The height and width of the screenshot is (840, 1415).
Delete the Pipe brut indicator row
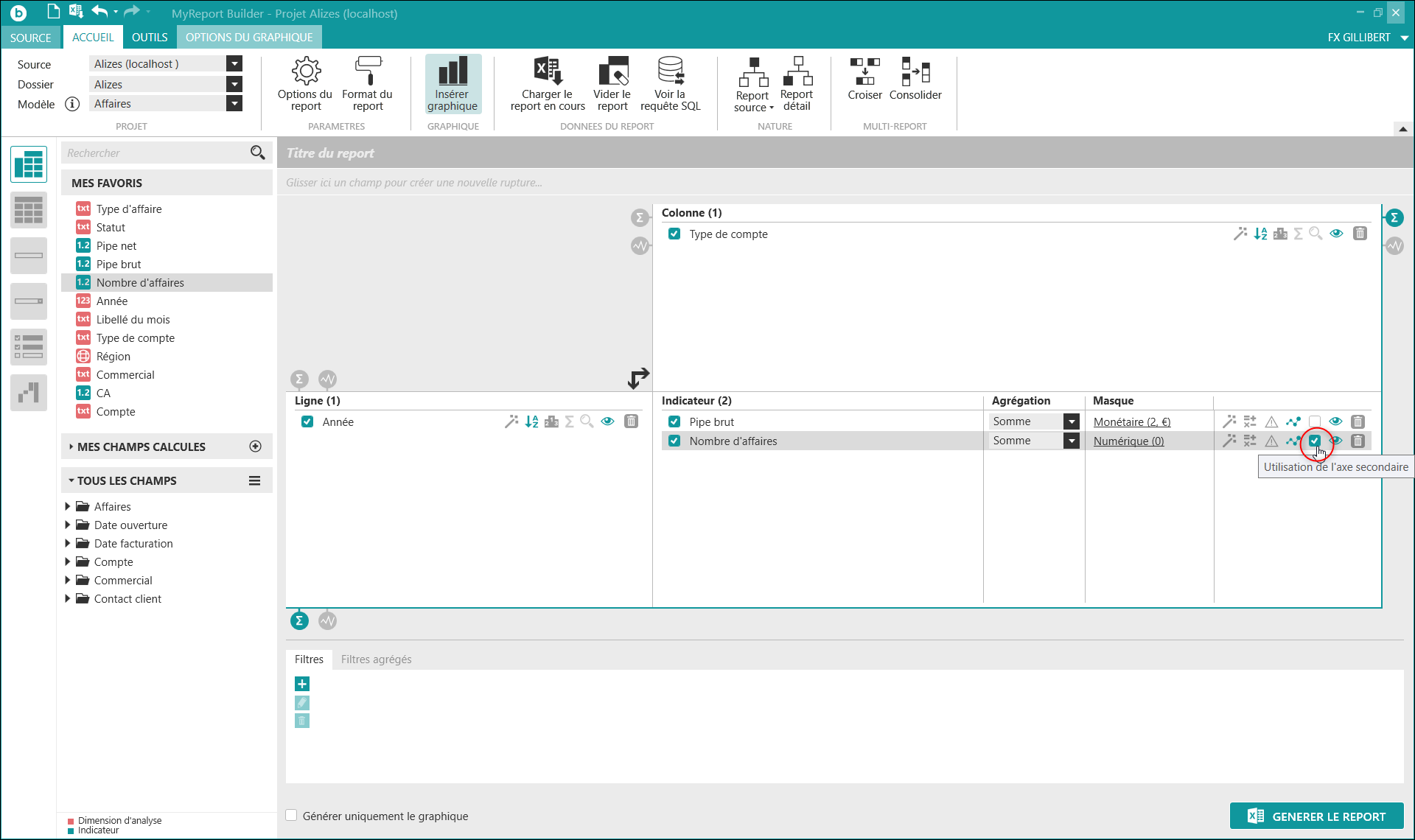click(x=1358, y=421)
